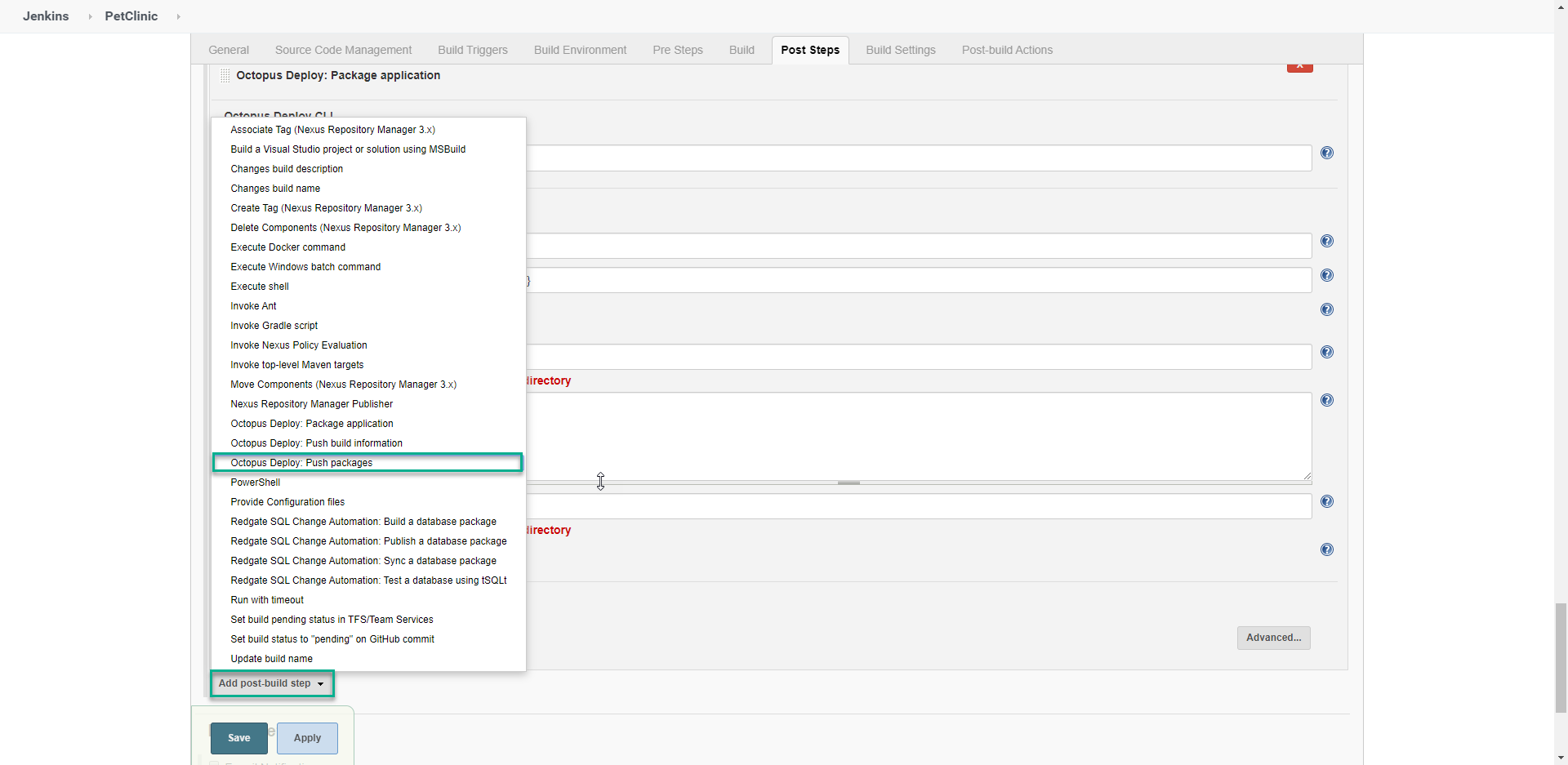The image size is (1568, 765).
Task: Expand the Add post-build step dropdown
Action: click(x=272, y=683)
